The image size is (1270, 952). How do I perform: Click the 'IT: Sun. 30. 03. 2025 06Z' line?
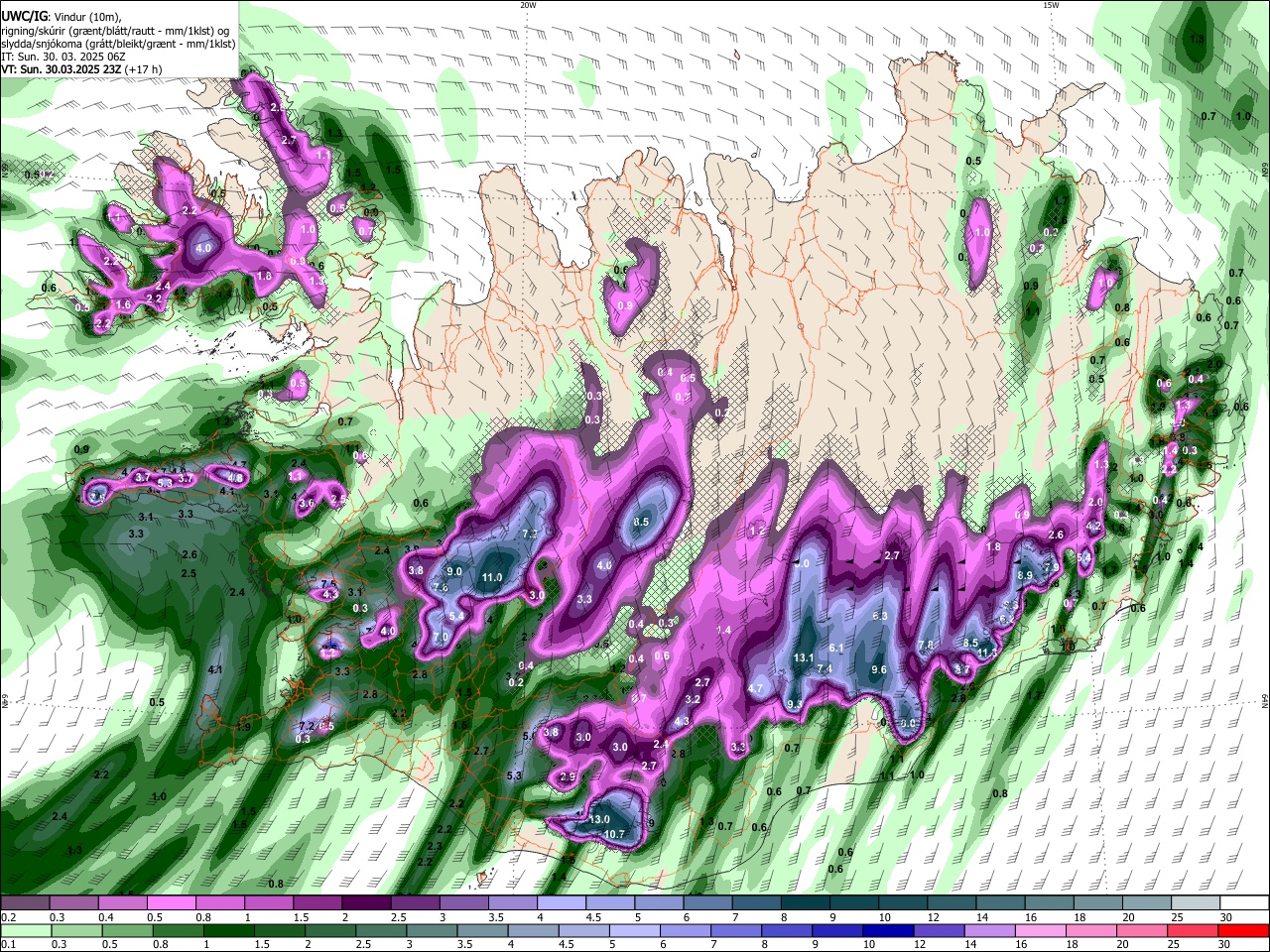(x=63, y=57)
